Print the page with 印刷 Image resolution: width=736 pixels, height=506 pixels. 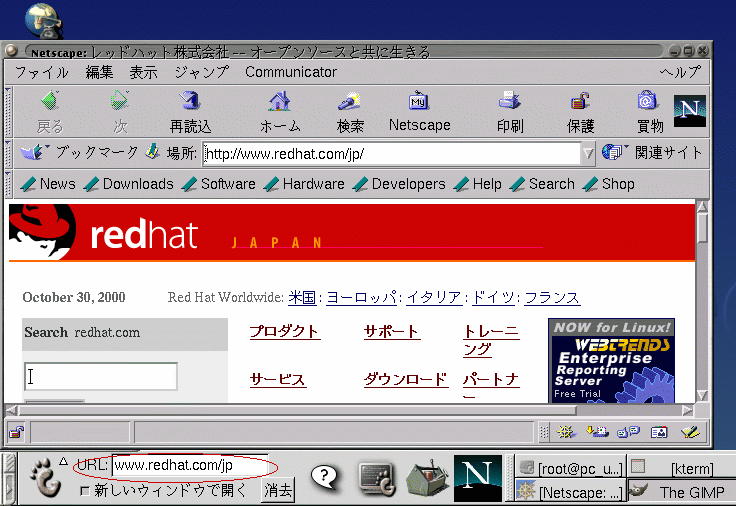510,112
